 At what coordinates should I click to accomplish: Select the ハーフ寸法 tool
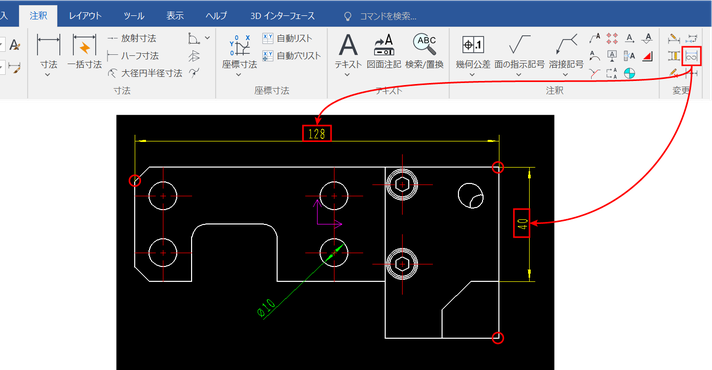[133, 56]
